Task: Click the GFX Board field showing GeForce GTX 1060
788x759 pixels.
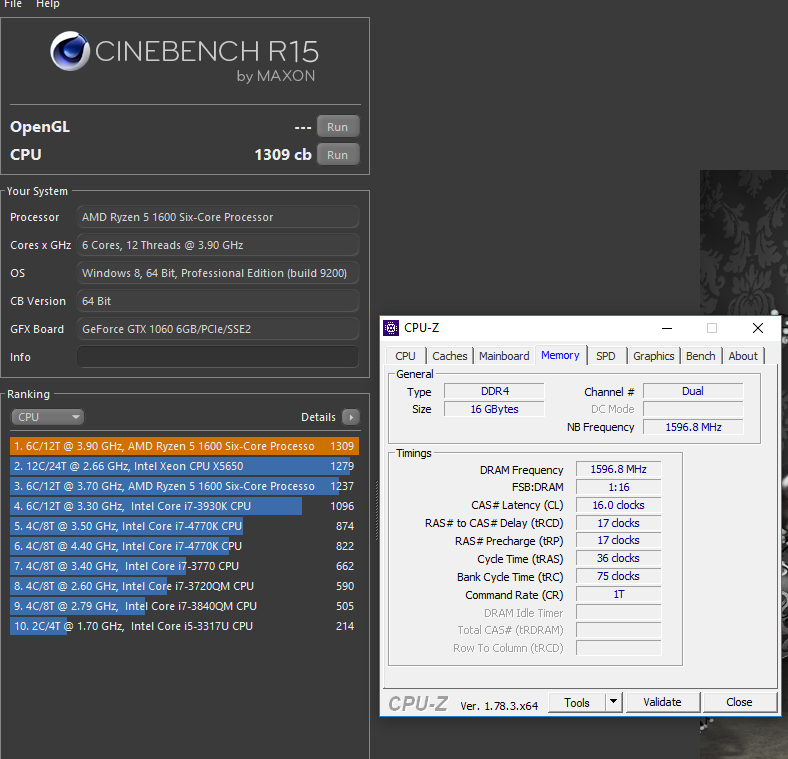Action: [218, 329]
